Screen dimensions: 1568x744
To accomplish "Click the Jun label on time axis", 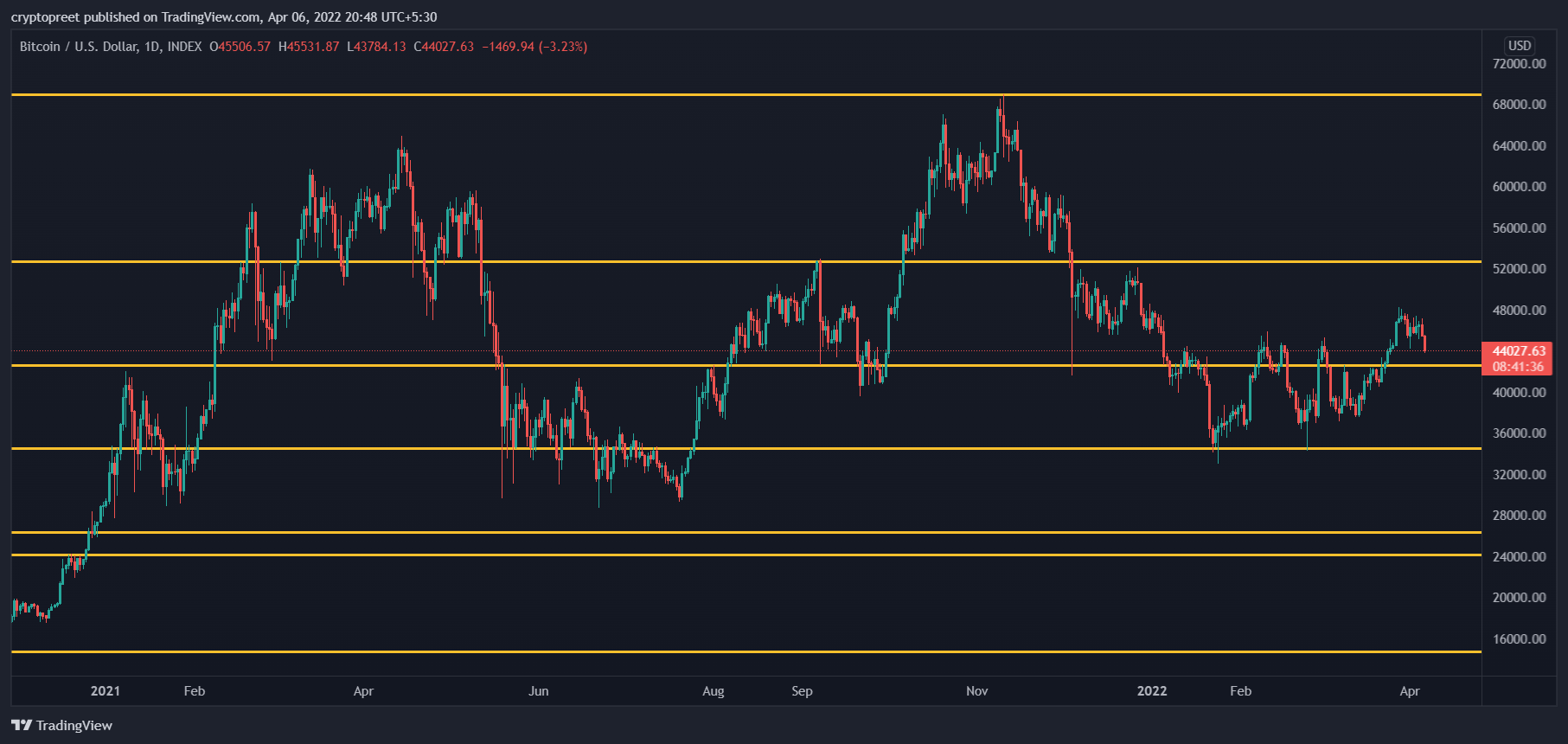I will click(538, 691).
